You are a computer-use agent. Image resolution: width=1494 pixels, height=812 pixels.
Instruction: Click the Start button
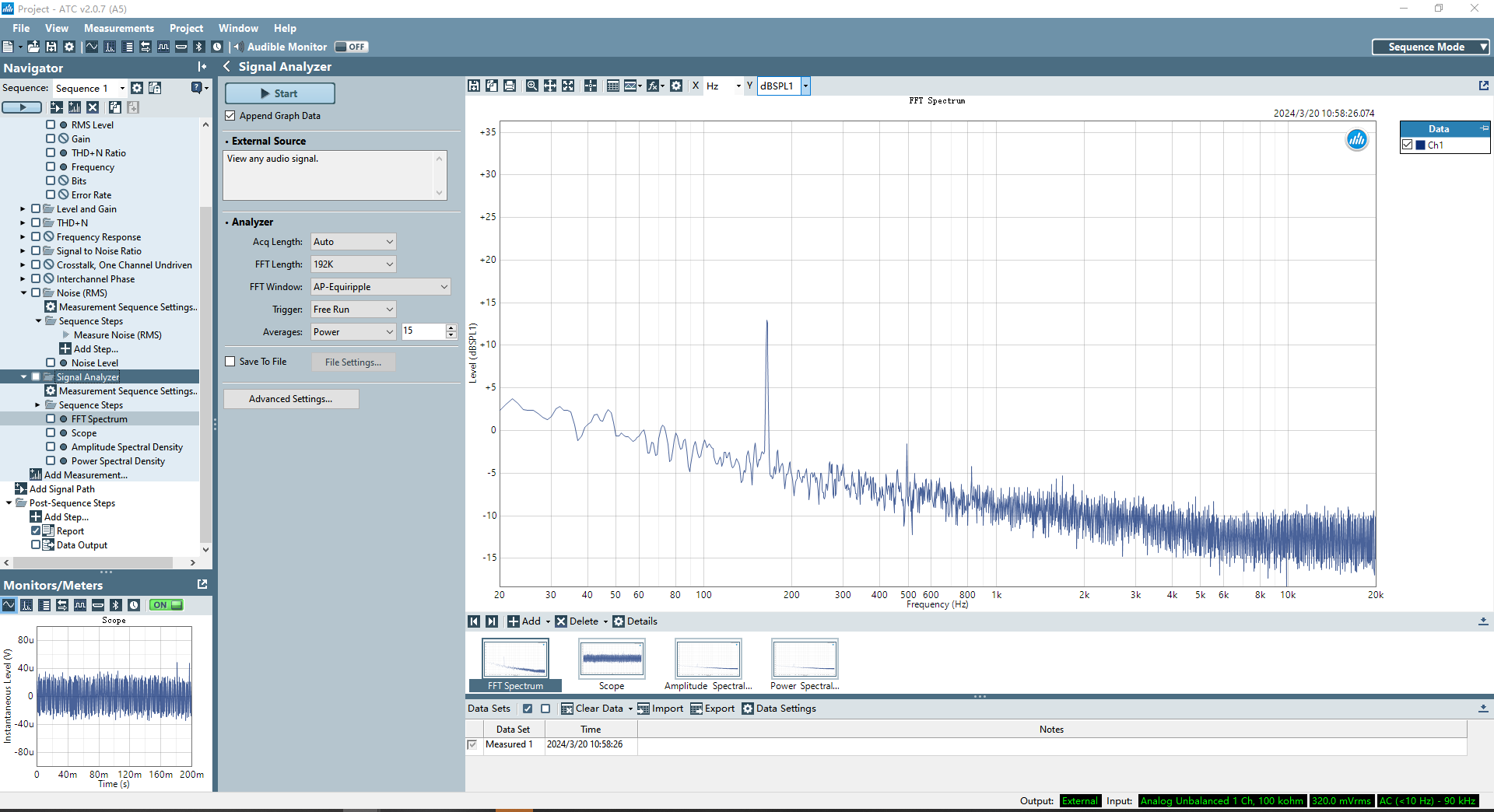pos(280,93)
